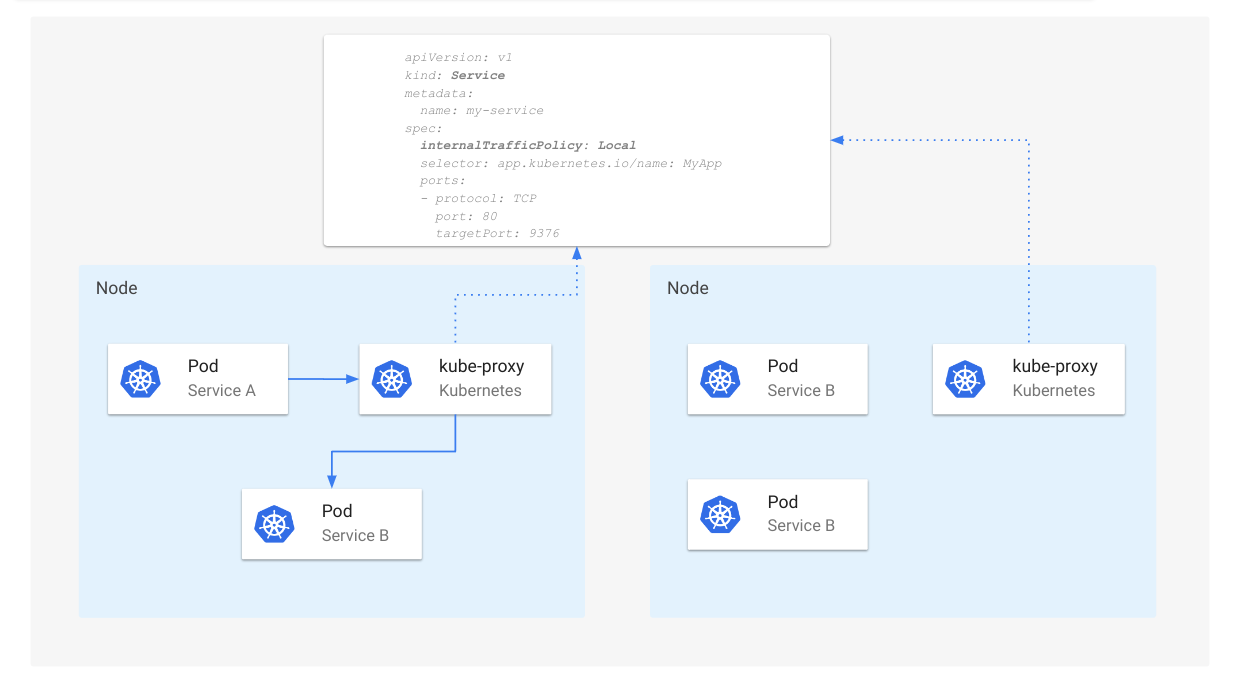Click the Kubernetes icon on upper-right Pod Service B

[720, 379]
